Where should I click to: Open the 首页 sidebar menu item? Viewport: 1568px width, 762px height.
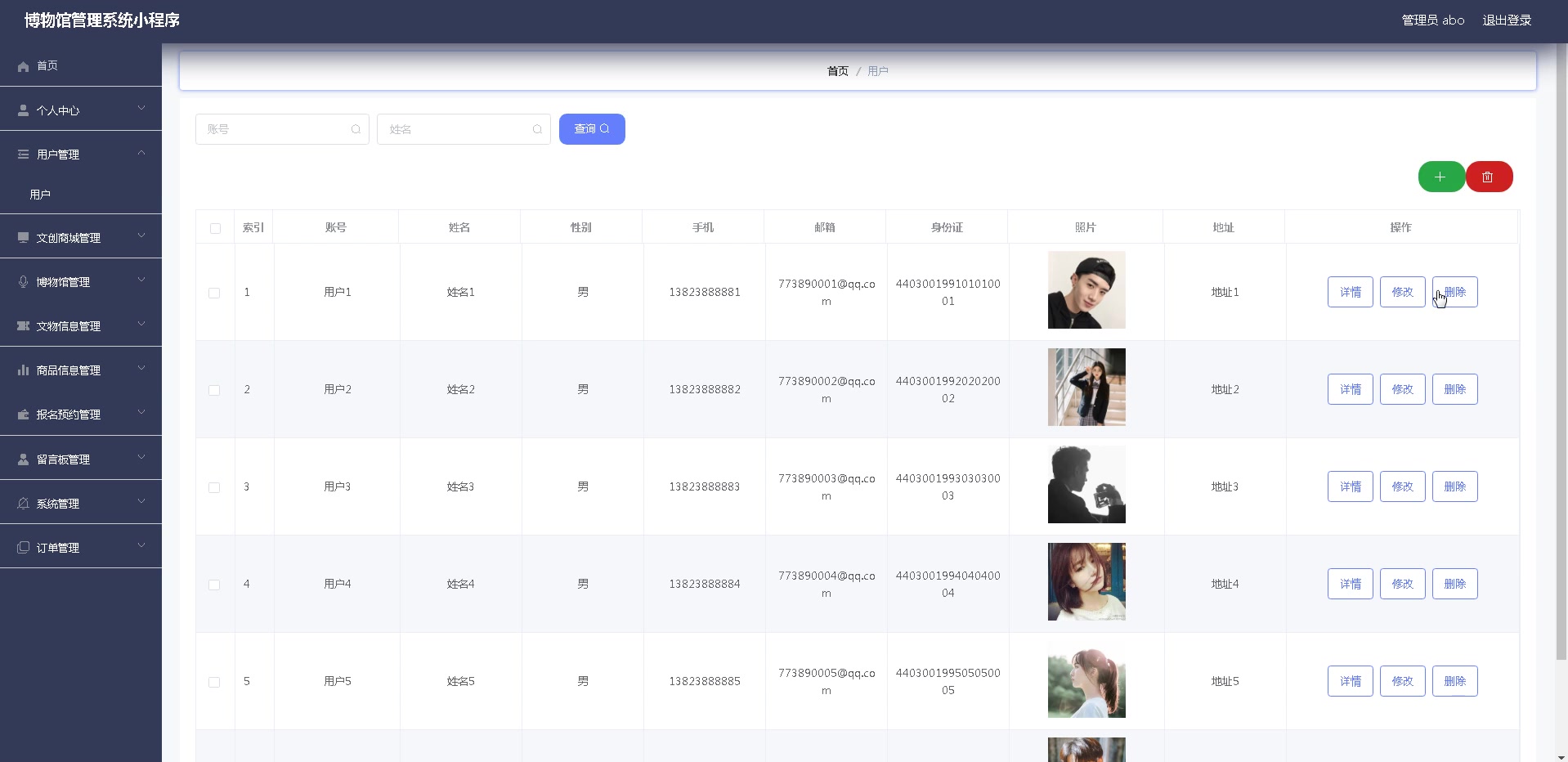click(81, 65)
